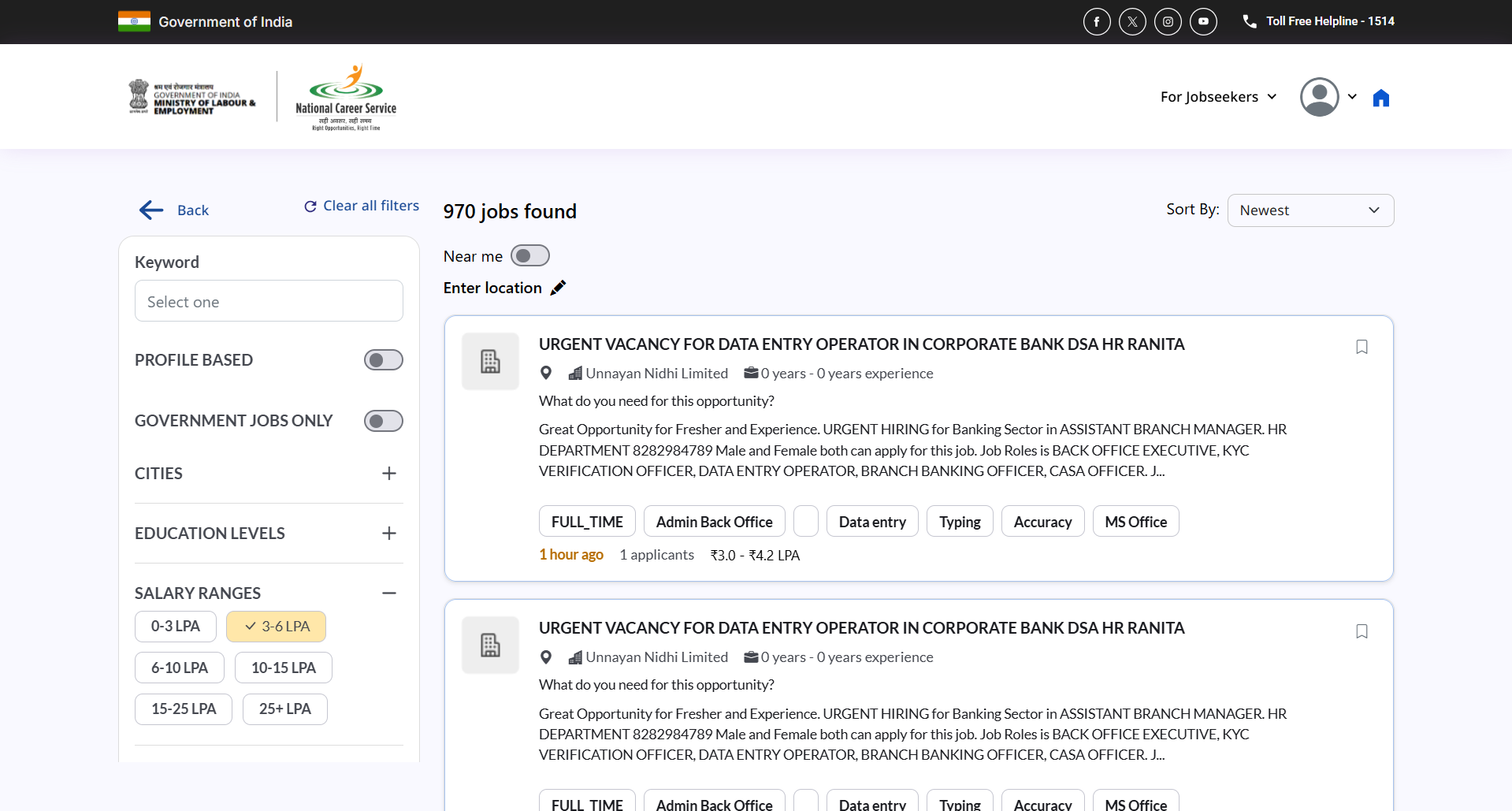Bookmark the first job listing
Viewport: 1512px width, 811px height.
coord(1362,347)
